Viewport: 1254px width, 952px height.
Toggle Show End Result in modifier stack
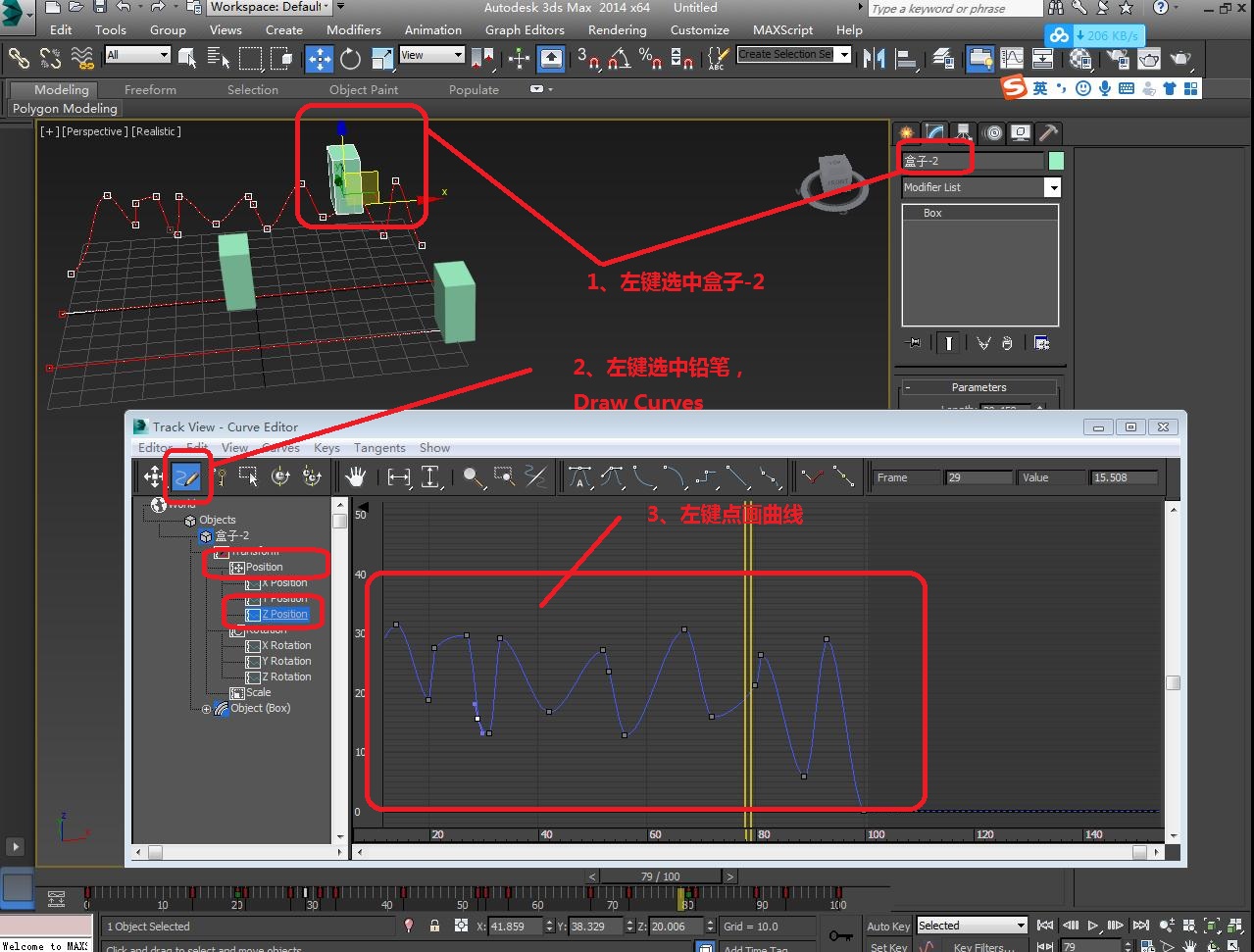point(948,343)
